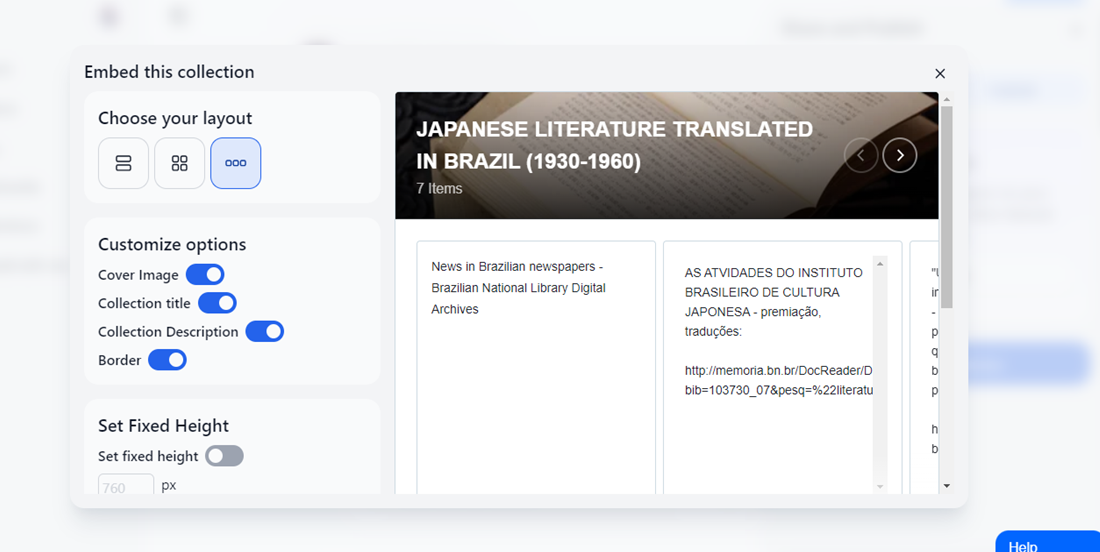Toggle Collection Description off
This screenshot has height=552, width=1100.
coord(265,331)
